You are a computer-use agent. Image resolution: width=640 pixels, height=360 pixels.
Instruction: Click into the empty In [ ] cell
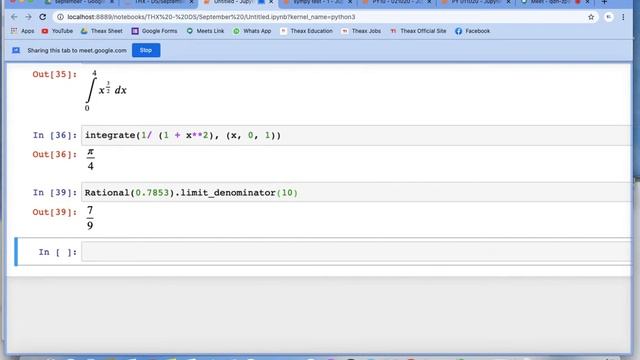tap(356, 252)
